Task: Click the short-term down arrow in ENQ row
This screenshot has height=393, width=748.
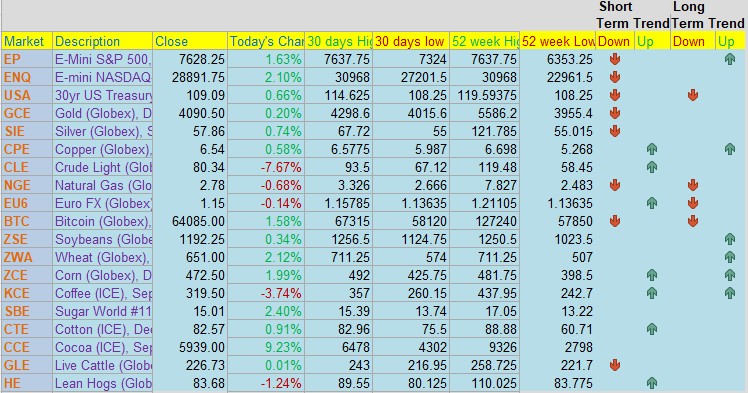Action: point(615,77)
